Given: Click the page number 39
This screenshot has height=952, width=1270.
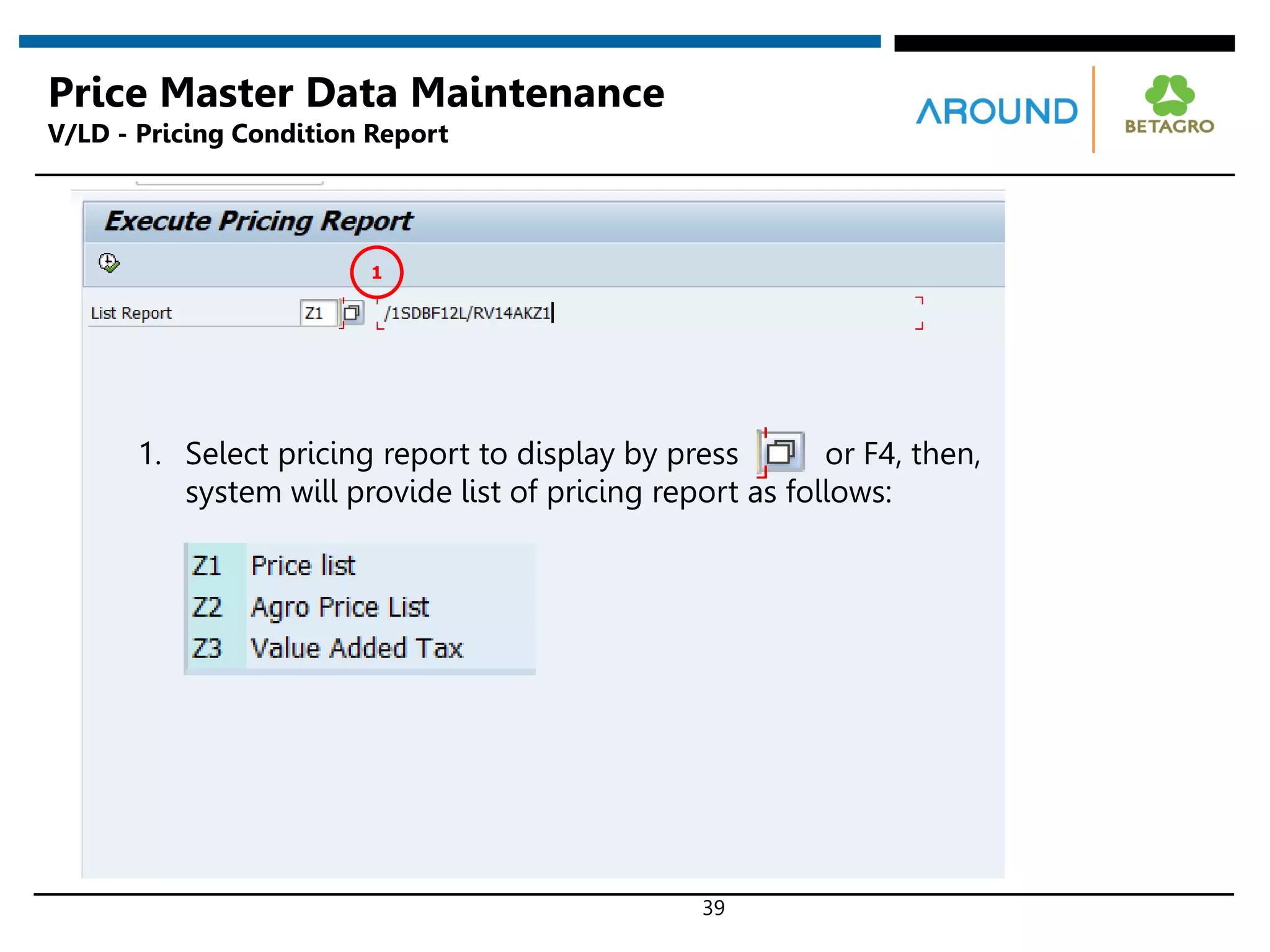Looking at the screenshot, I should (713, 908).
